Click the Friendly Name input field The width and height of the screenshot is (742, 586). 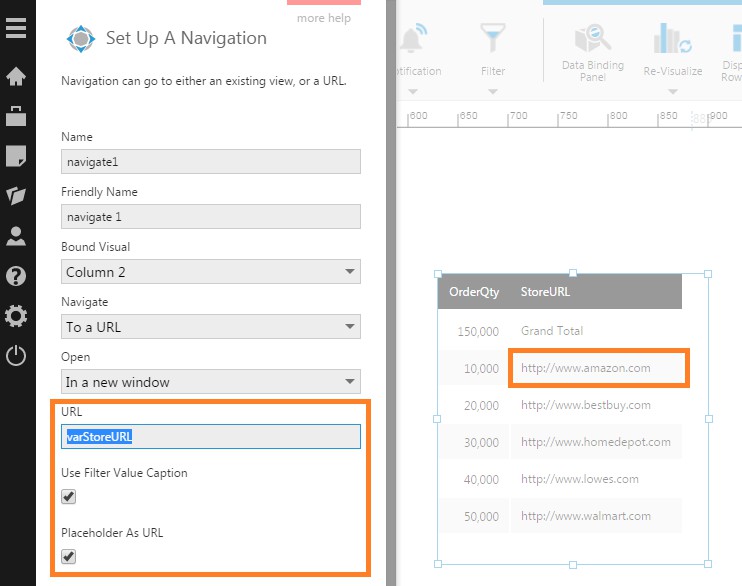[x=211, y=216]
